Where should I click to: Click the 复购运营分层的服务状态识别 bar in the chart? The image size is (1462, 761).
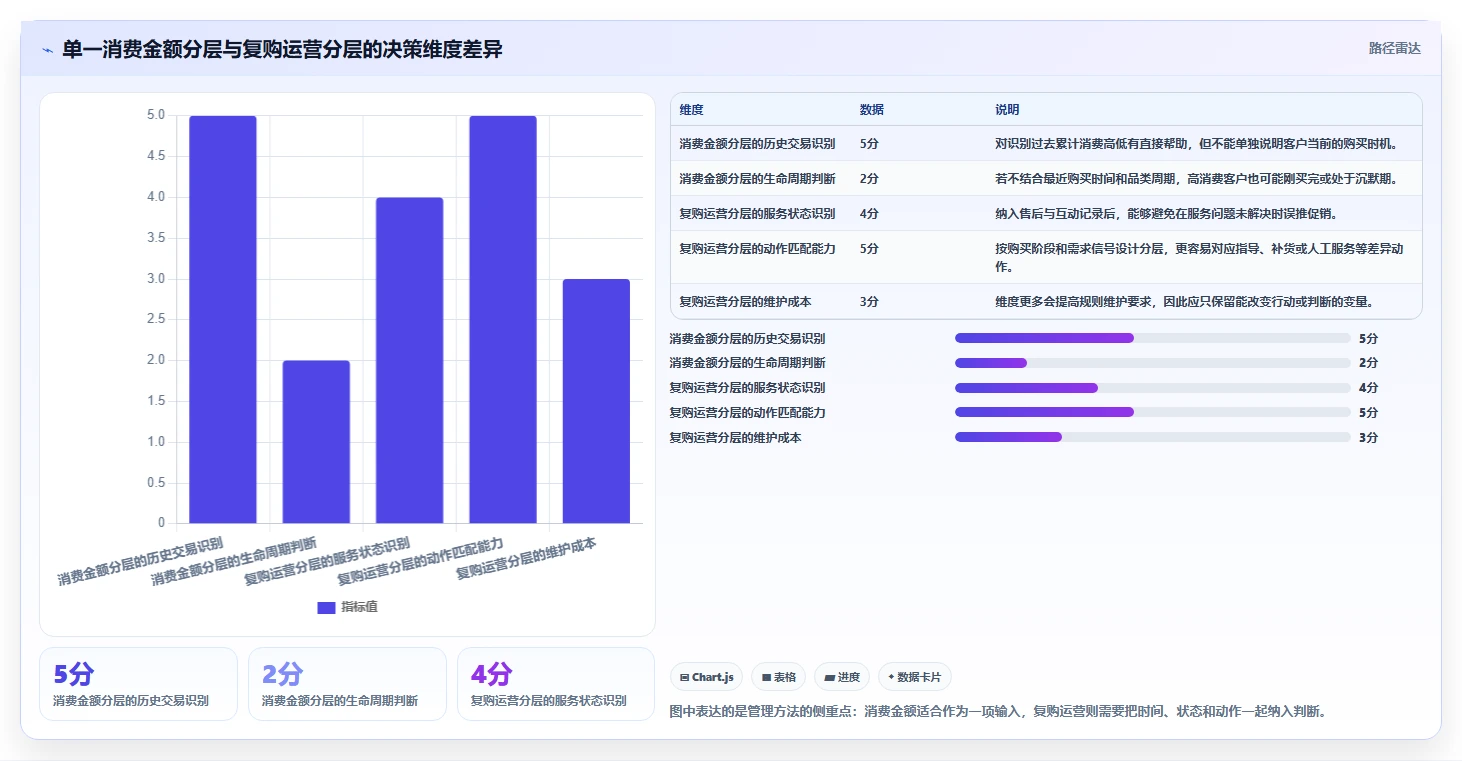click(x=409, y=360)
